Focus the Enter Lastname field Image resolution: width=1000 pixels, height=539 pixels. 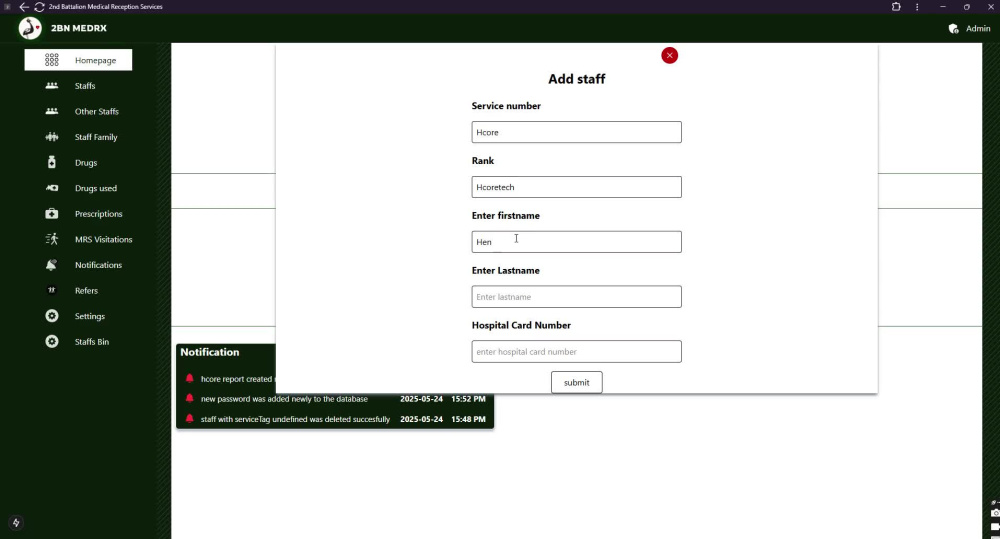point(577,297)
